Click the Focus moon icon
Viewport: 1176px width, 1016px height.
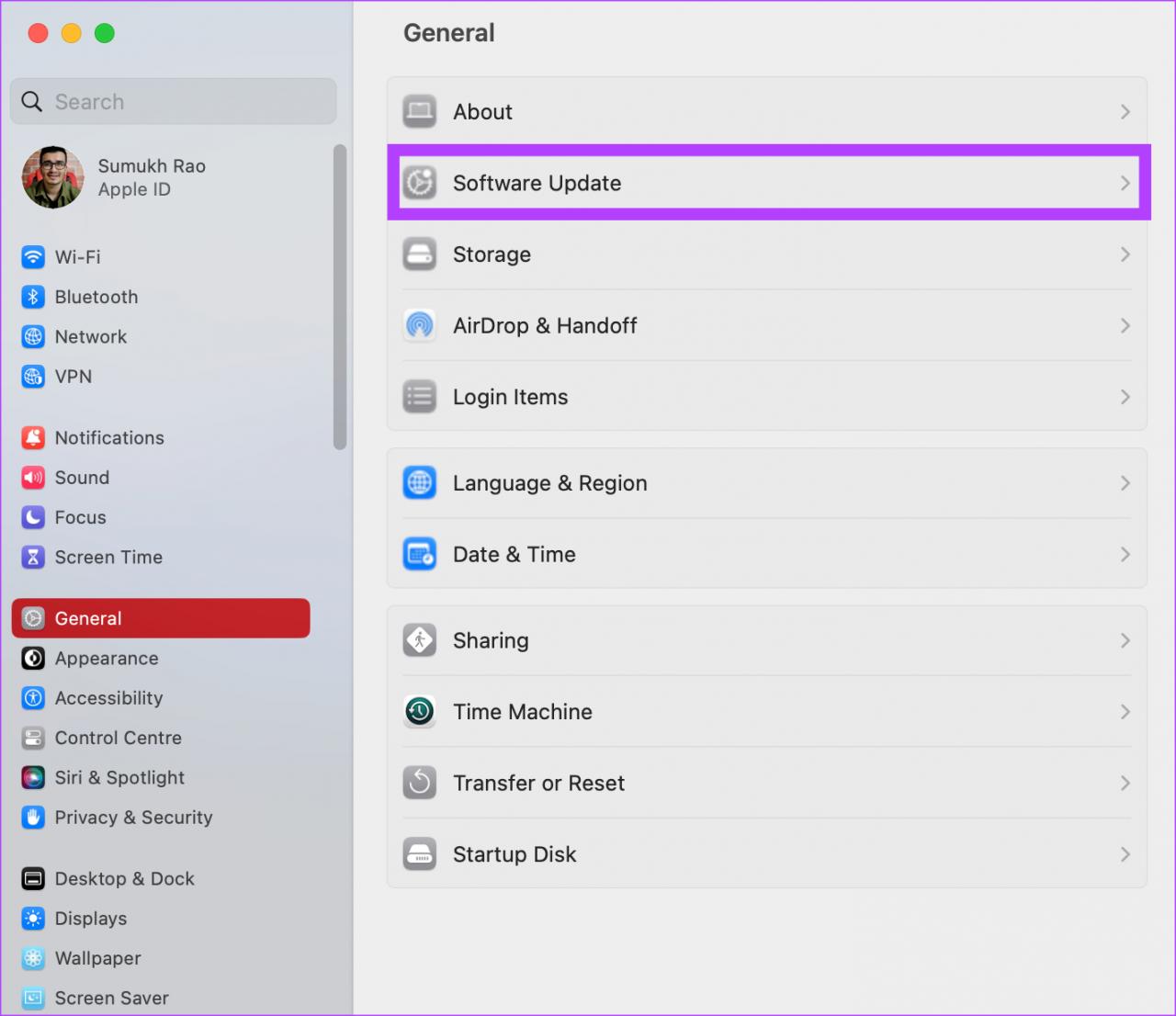(x=33, y=517)
